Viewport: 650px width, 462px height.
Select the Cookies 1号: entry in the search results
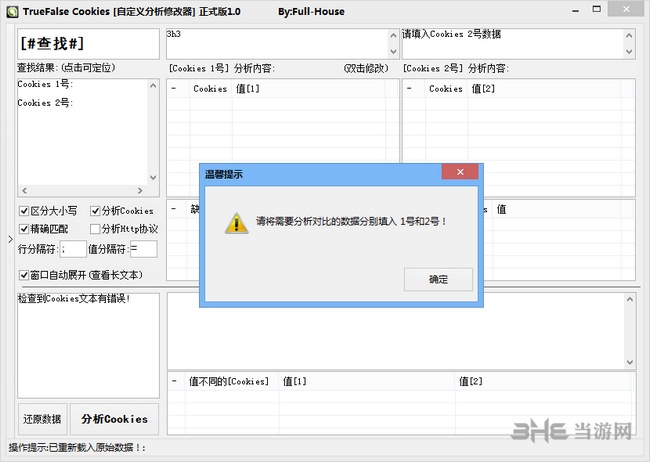pos(45,84)
